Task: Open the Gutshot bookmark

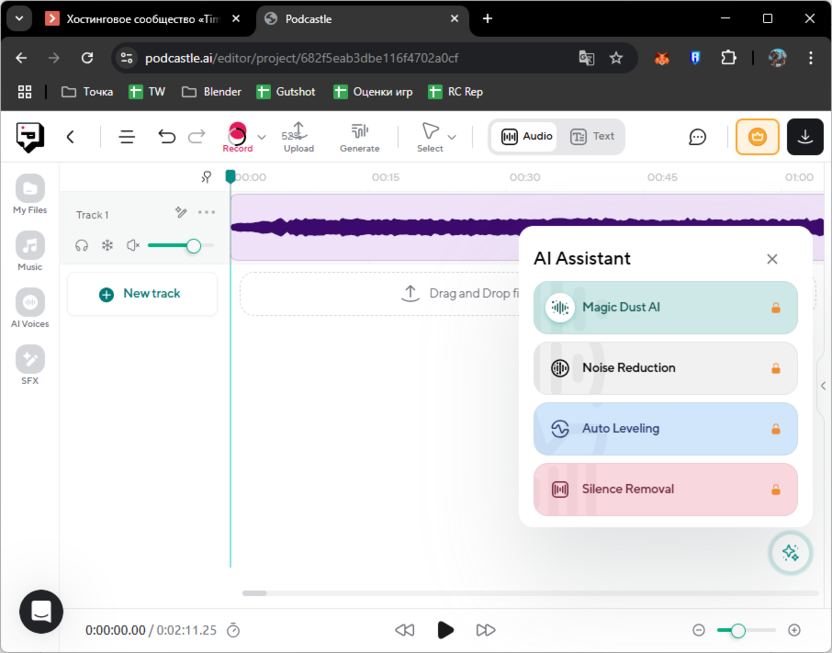Action: click(x=286, y=92)
